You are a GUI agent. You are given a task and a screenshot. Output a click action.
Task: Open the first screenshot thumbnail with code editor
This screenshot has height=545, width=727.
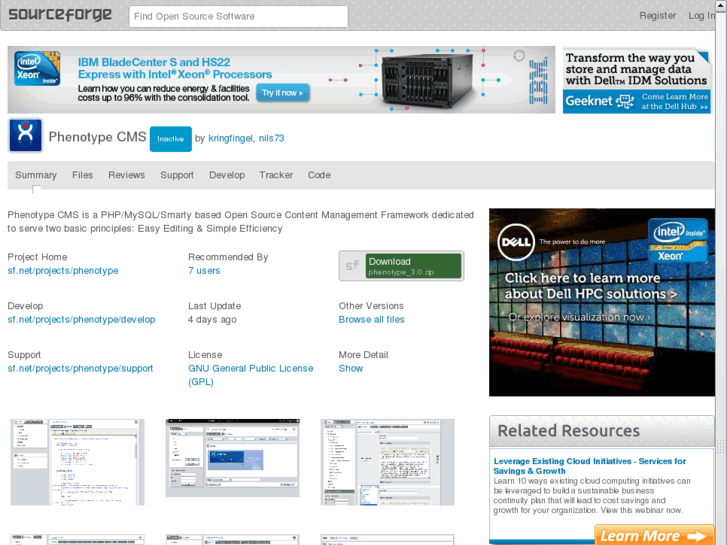[x=77, y=462]
